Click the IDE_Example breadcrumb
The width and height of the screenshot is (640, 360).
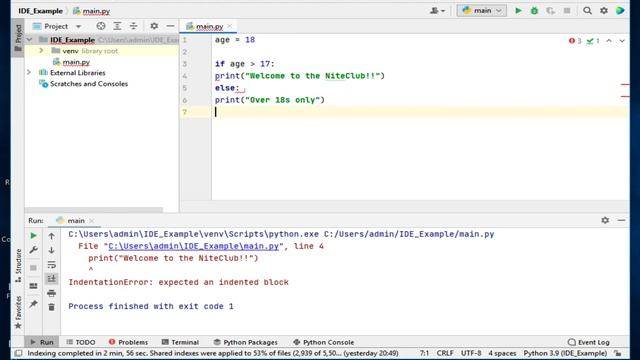click(x=40, y=11)
